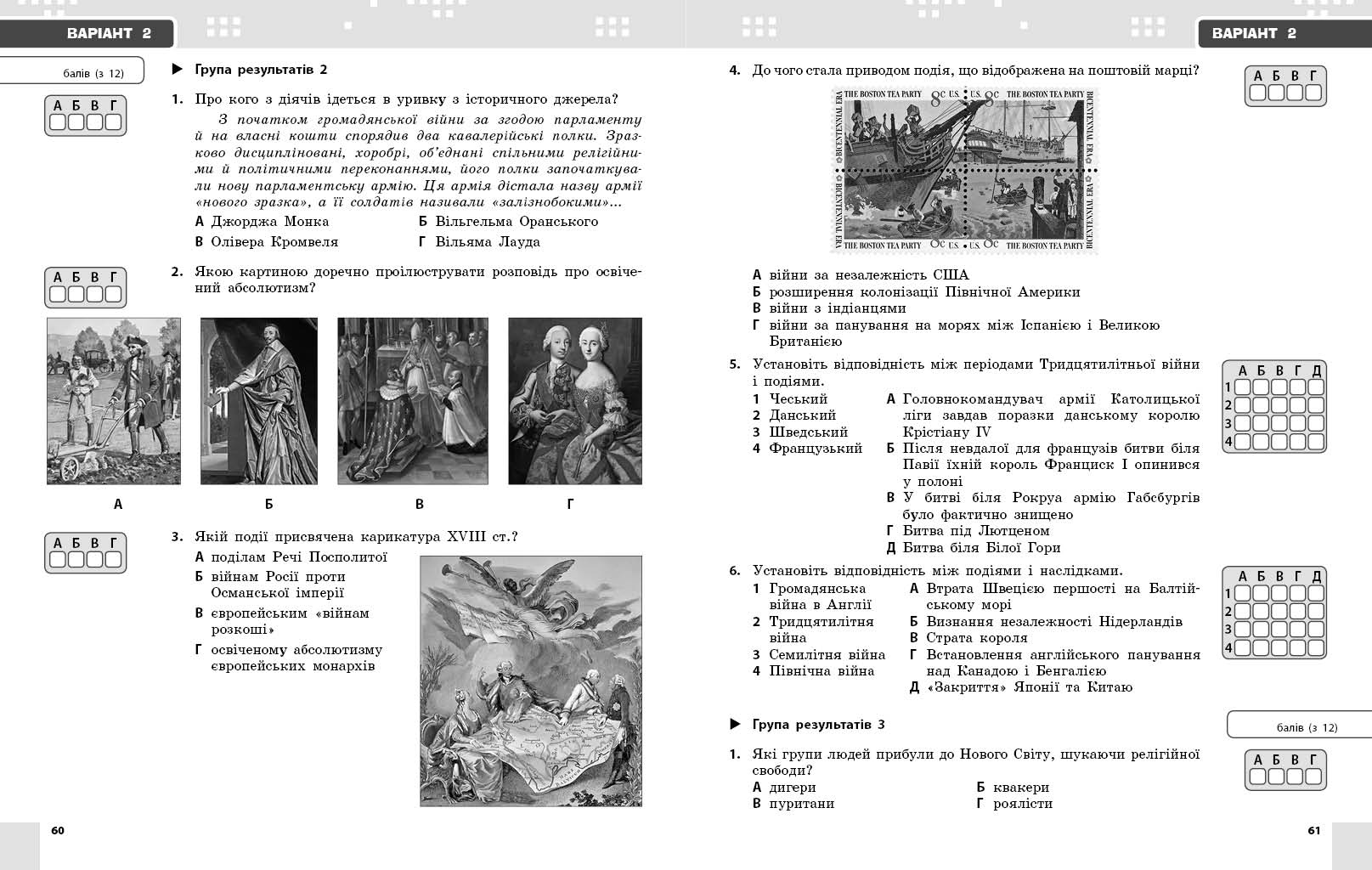Tick answer box В for question 1 about Cromwell
The image size is (1372, 870).
[95, 122]
